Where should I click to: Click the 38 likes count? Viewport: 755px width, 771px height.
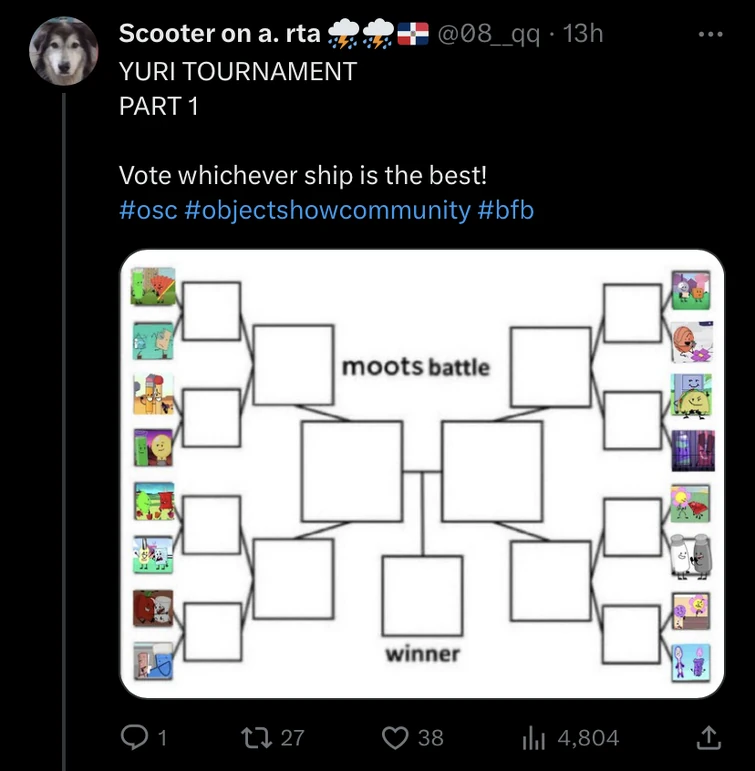[x=430, y=738]
